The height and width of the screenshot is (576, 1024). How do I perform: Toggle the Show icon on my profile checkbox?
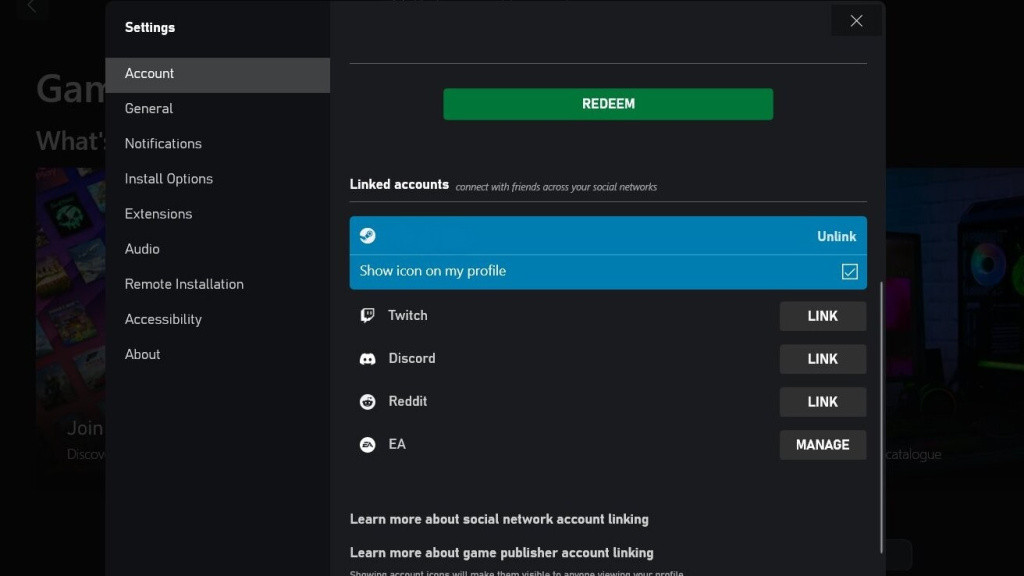point(849,272)
